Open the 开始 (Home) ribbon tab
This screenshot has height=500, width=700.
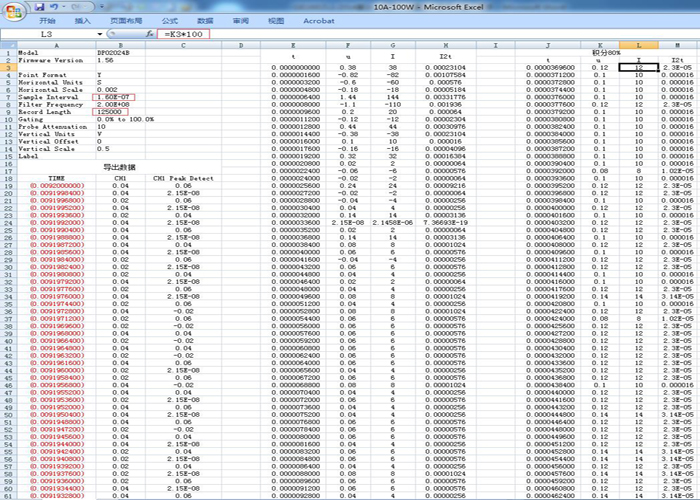[x=47, y=21]
